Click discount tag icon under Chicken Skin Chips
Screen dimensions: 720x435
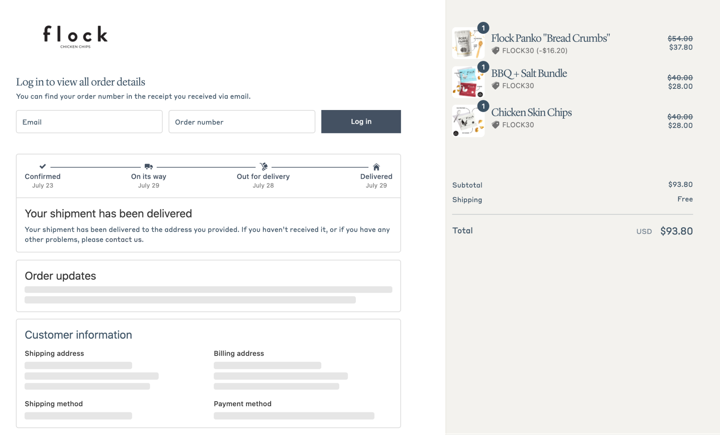coord(495,124)
